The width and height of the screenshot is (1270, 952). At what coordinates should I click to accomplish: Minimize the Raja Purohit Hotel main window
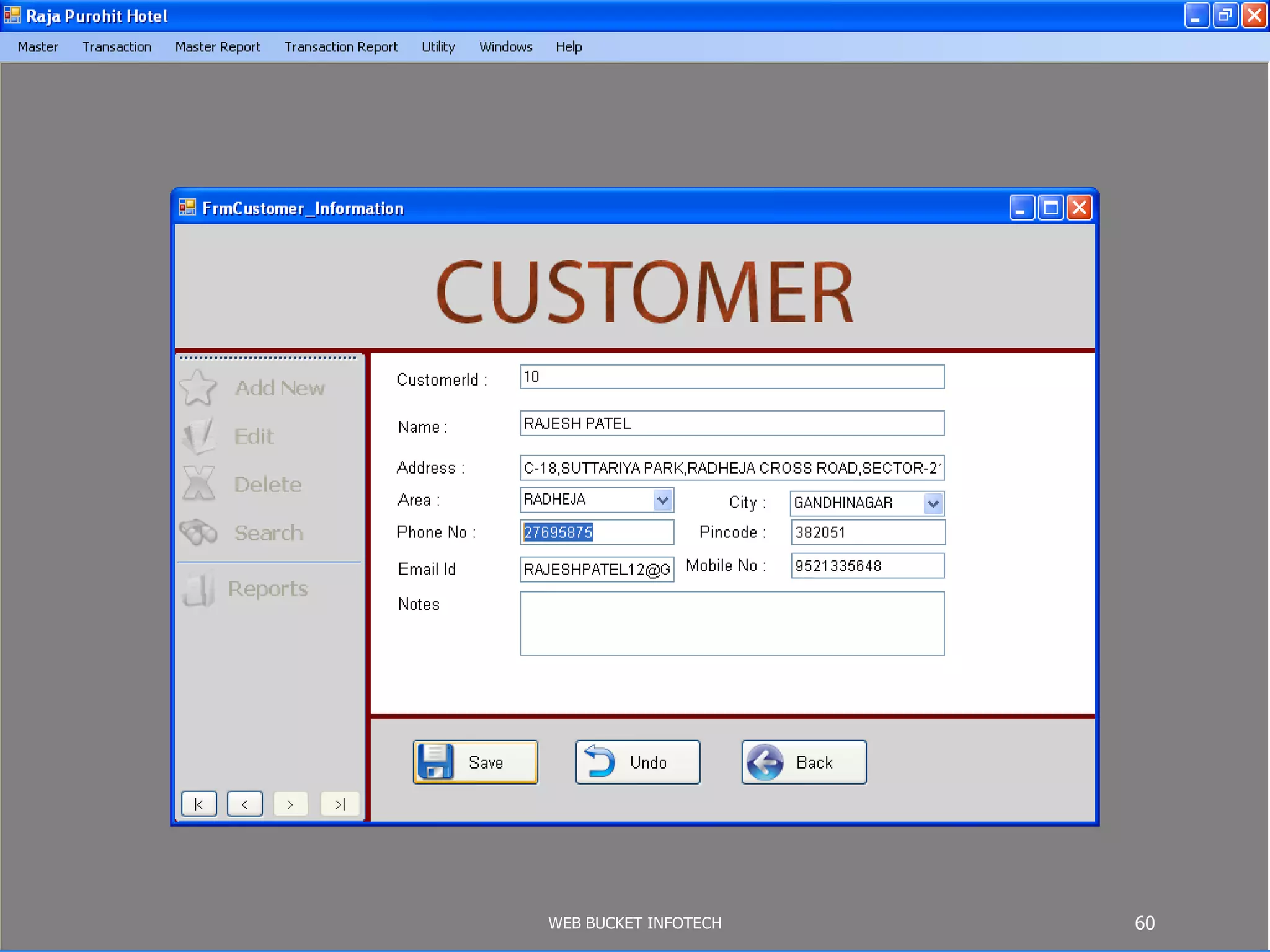coord(1197,15)
